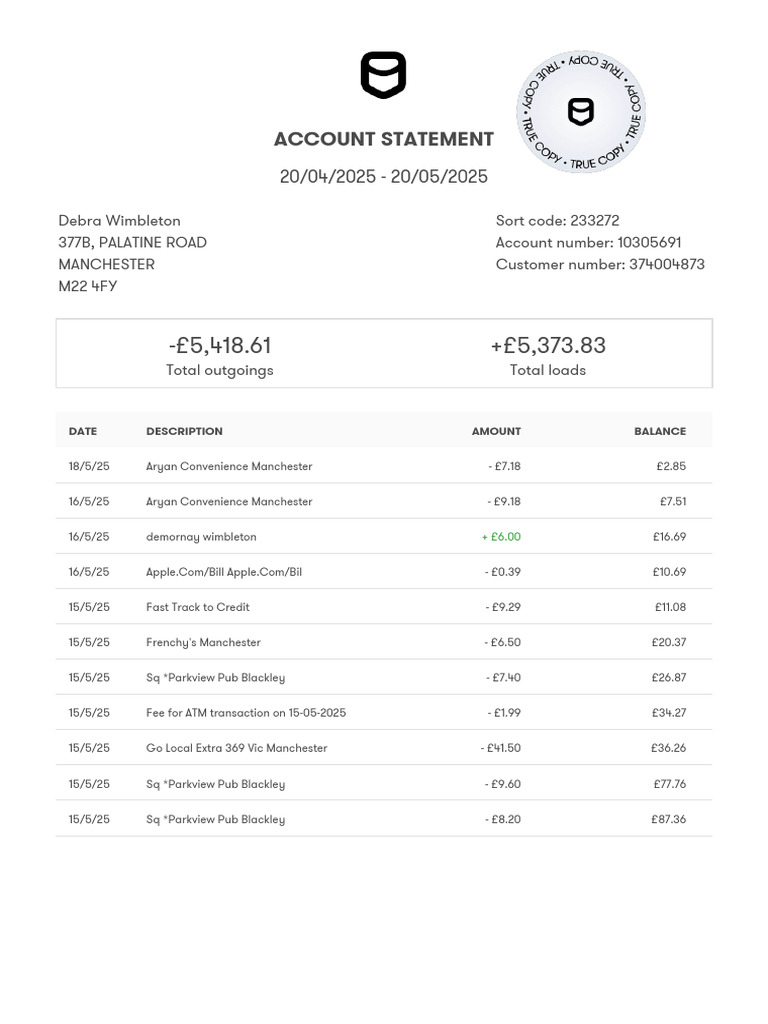This screenshot has height=1024, width=768.
Task: Select the demornay wimbleton description
Action: pos(201,537)
